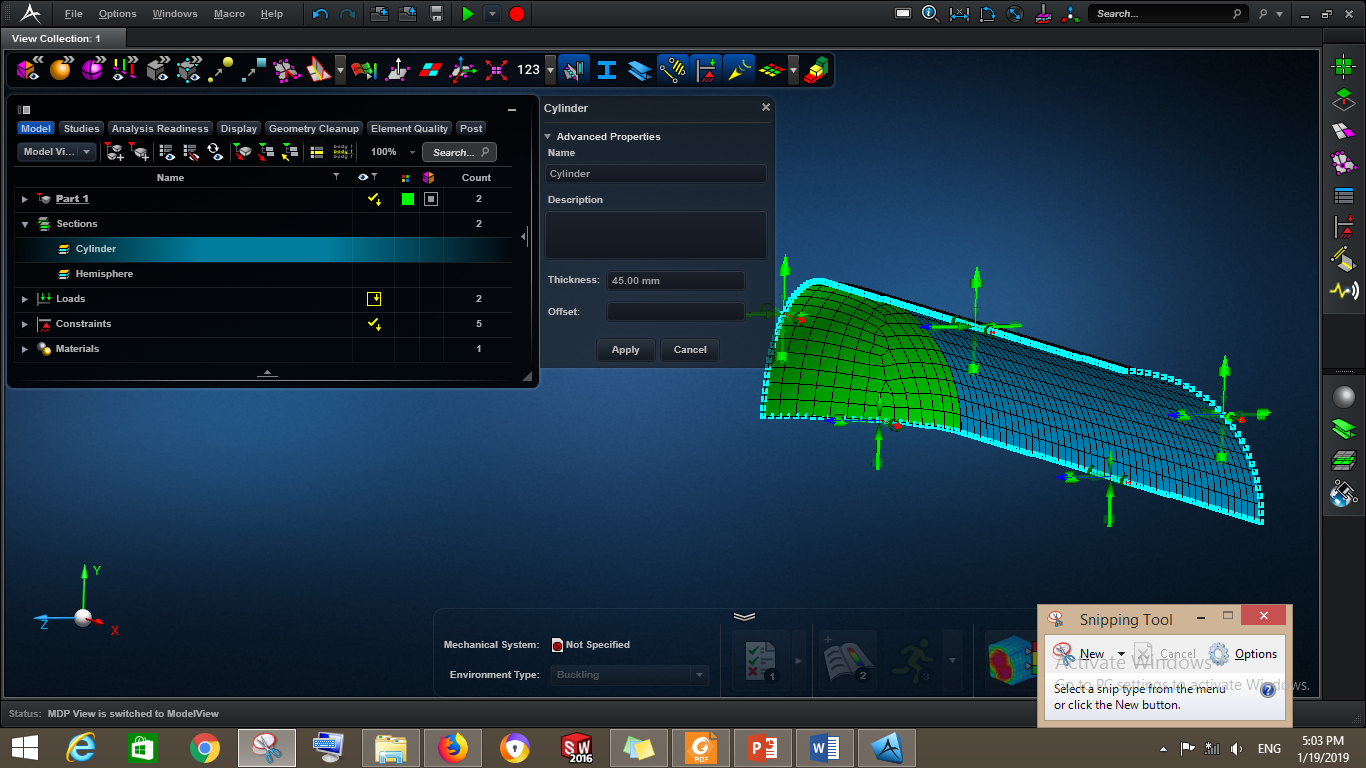Image resolution: width=1366 pixels, height=768 pixels.
Task: Switch to the Analysis Readiness tab
Action: coord(160,128)
